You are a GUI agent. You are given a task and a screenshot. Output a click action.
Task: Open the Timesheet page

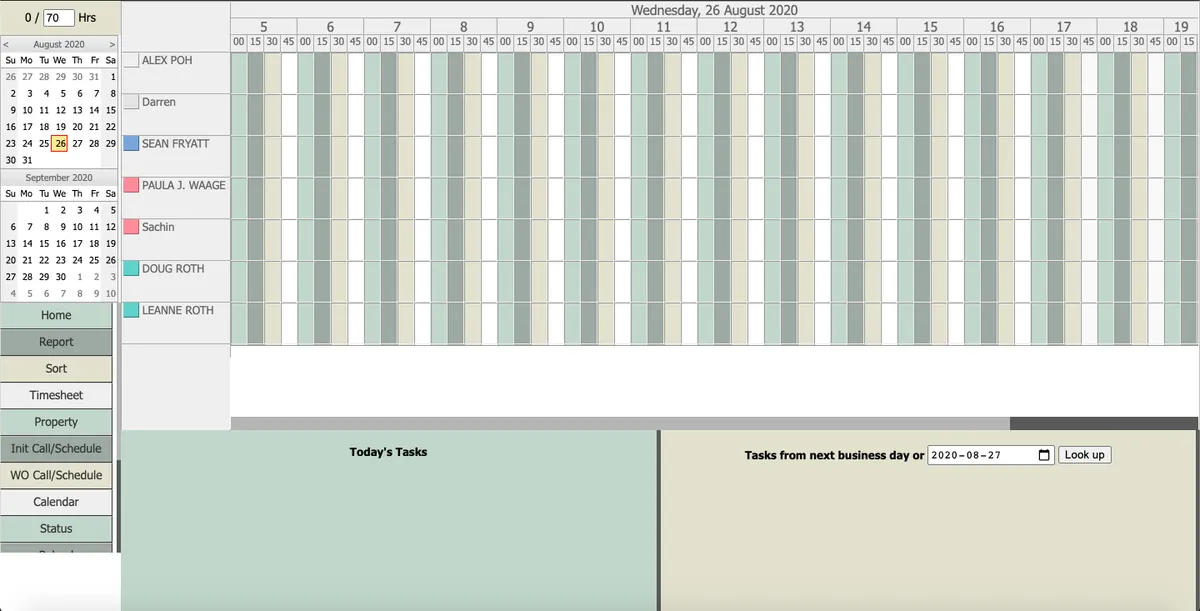coord(56,395)
